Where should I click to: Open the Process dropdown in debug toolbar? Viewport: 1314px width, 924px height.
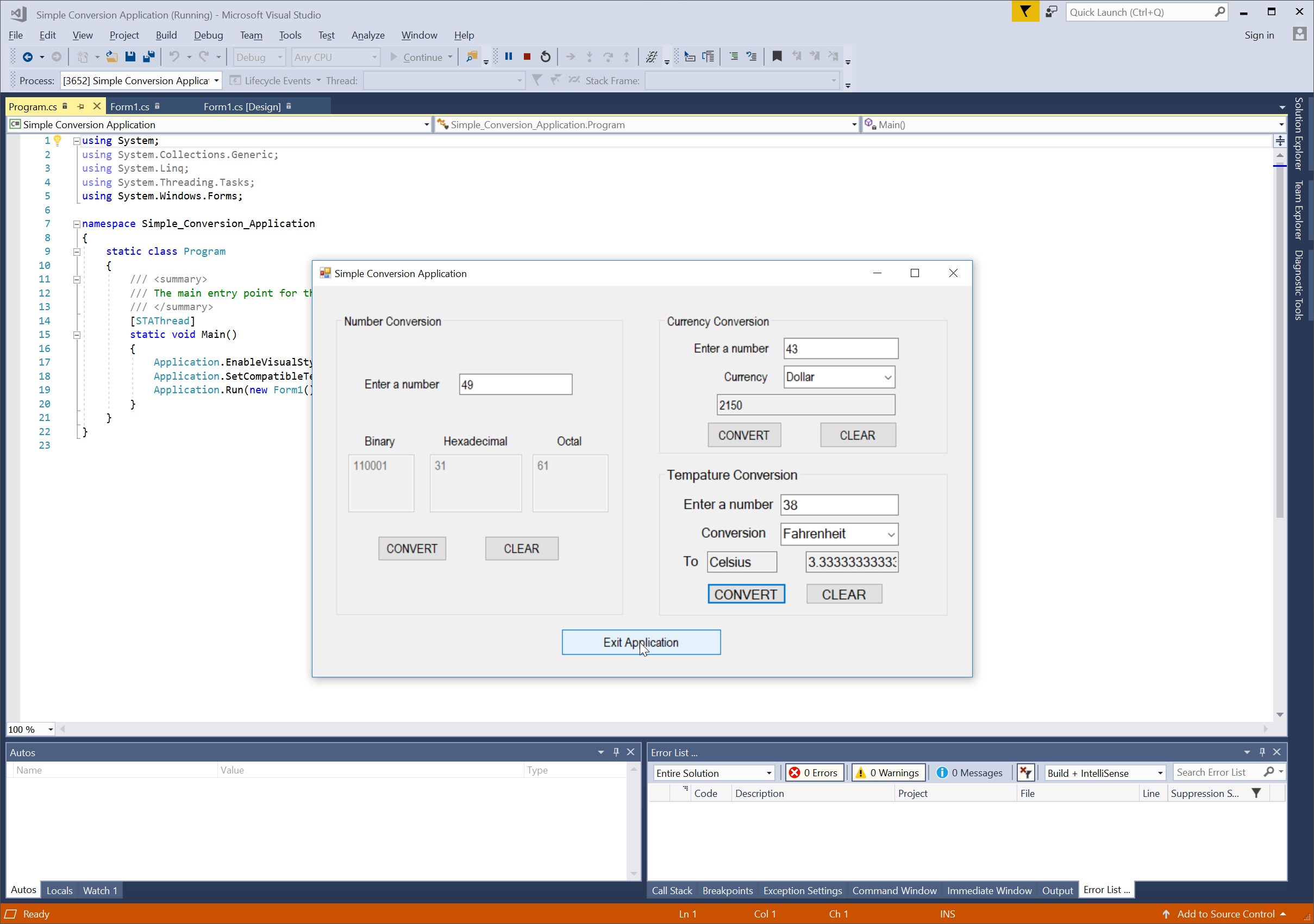tap(140, 81)
